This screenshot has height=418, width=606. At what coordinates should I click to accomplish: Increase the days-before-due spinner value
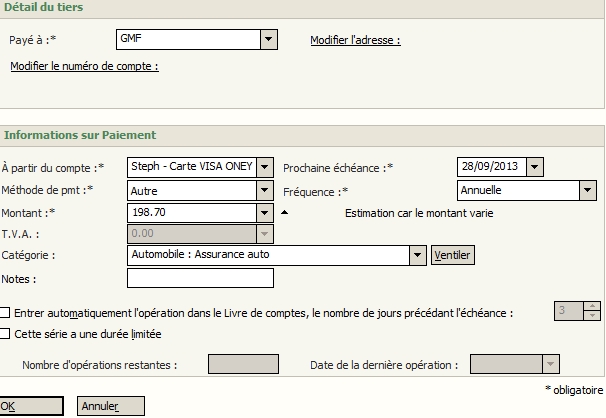point(593,307)
